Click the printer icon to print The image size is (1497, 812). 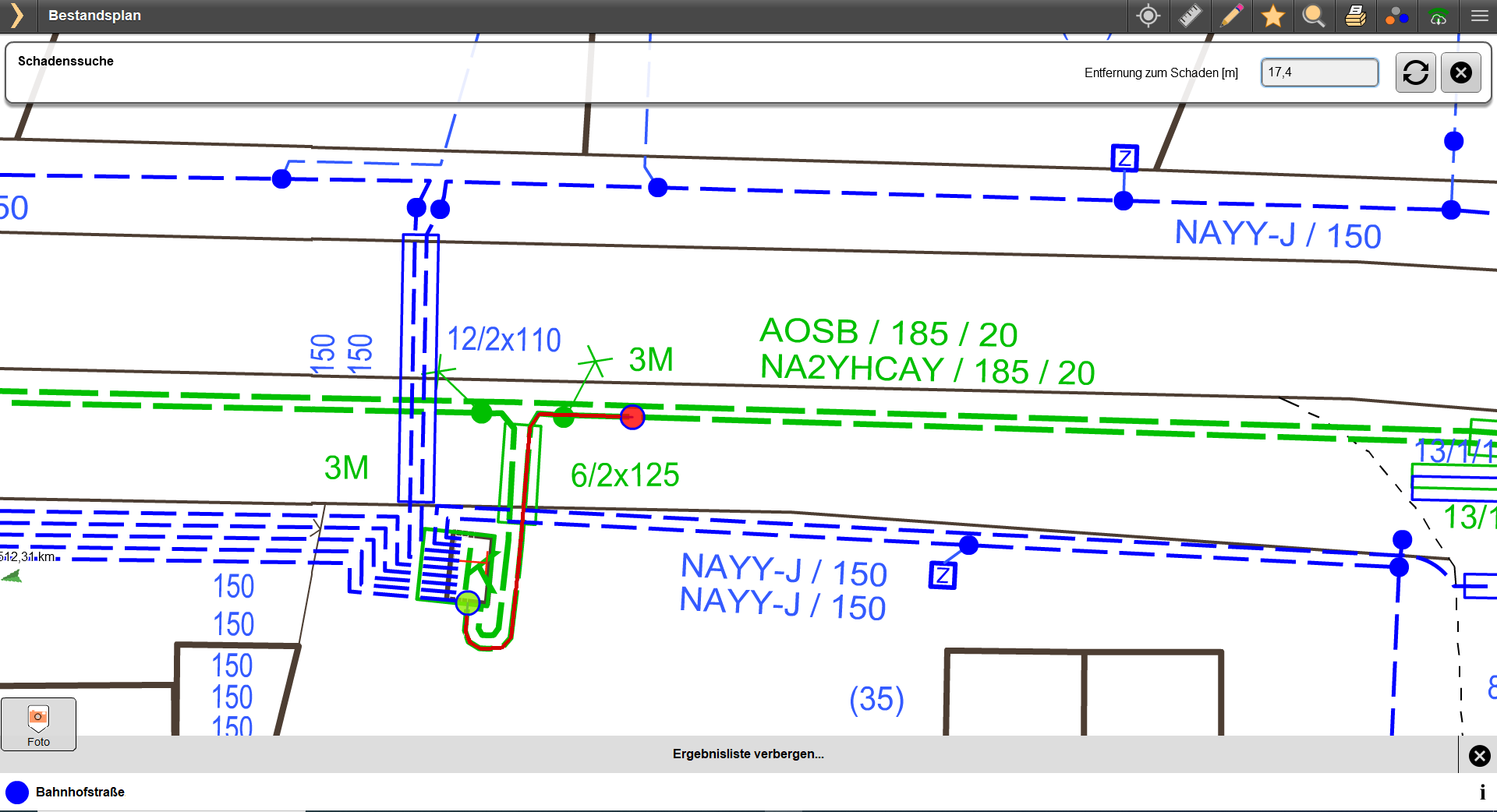[x=1355, y=16]
